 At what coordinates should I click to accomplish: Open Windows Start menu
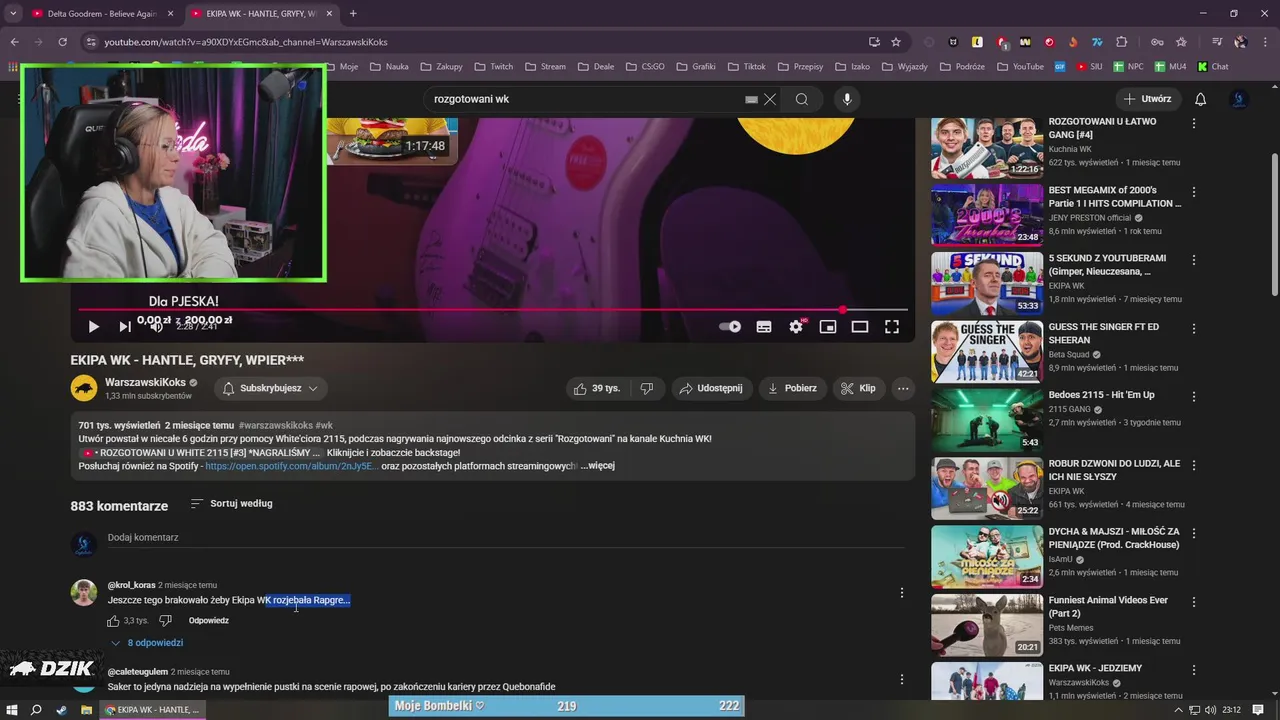pyautogui.click(x=12, y=710)
